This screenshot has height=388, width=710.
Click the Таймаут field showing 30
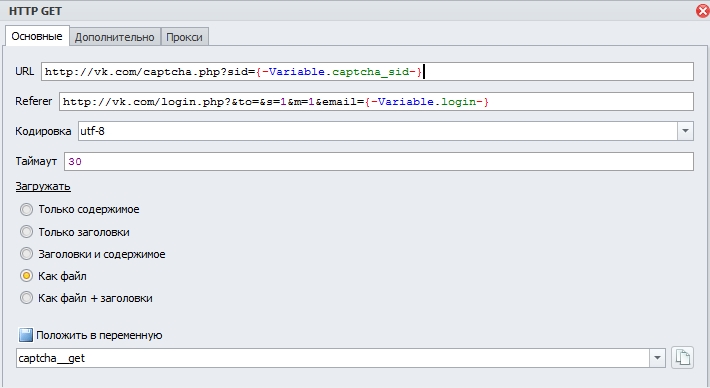(379, 162)
